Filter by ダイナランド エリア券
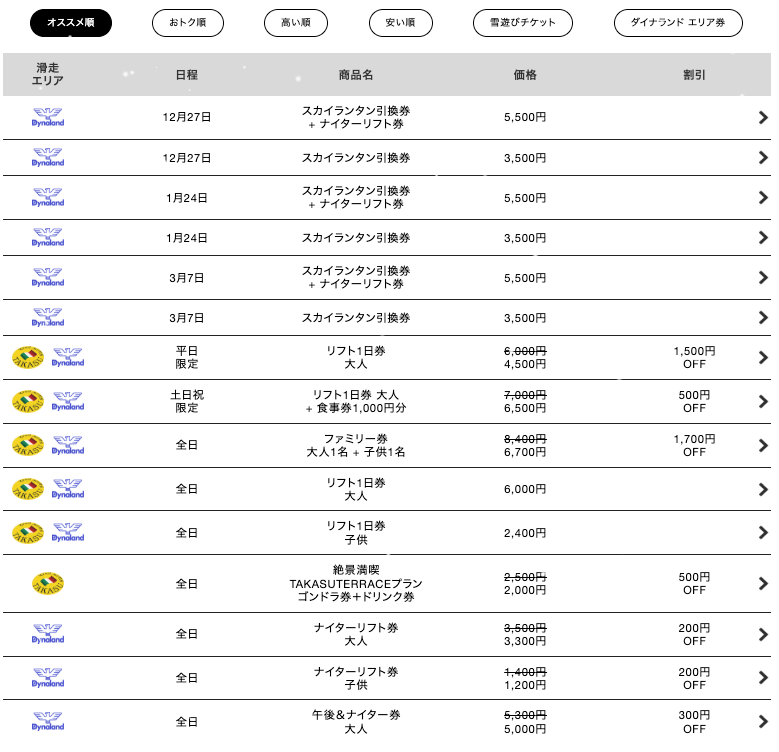Image resolution: width=779 pixels, height=752 pixels. [678, 23]
